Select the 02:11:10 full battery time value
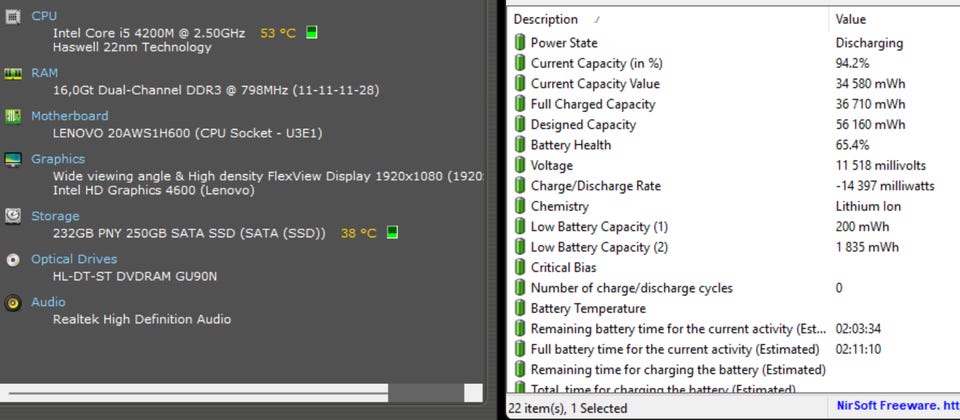This screenshot has width=960, height=420. [x=858, y=349]
